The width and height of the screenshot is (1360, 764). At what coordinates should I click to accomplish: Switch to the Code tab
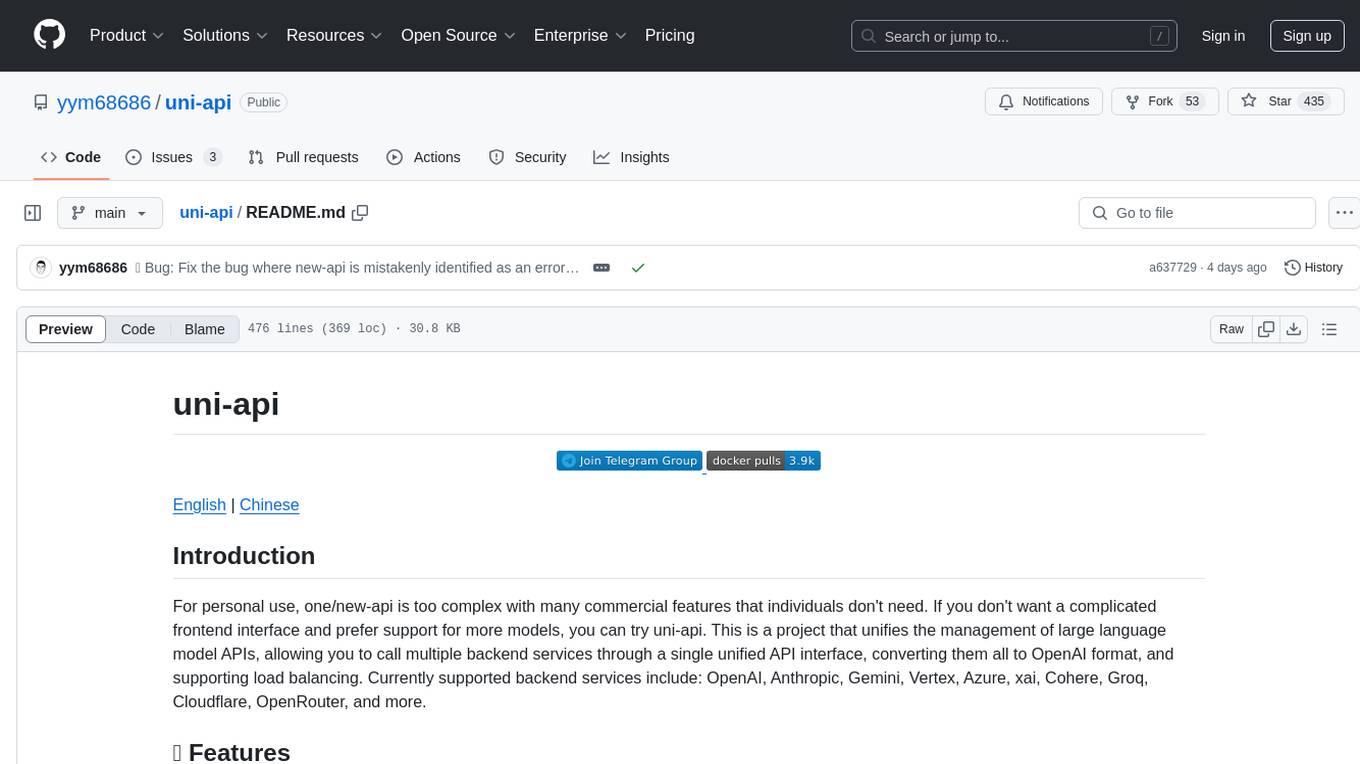(x=71, y=157)
